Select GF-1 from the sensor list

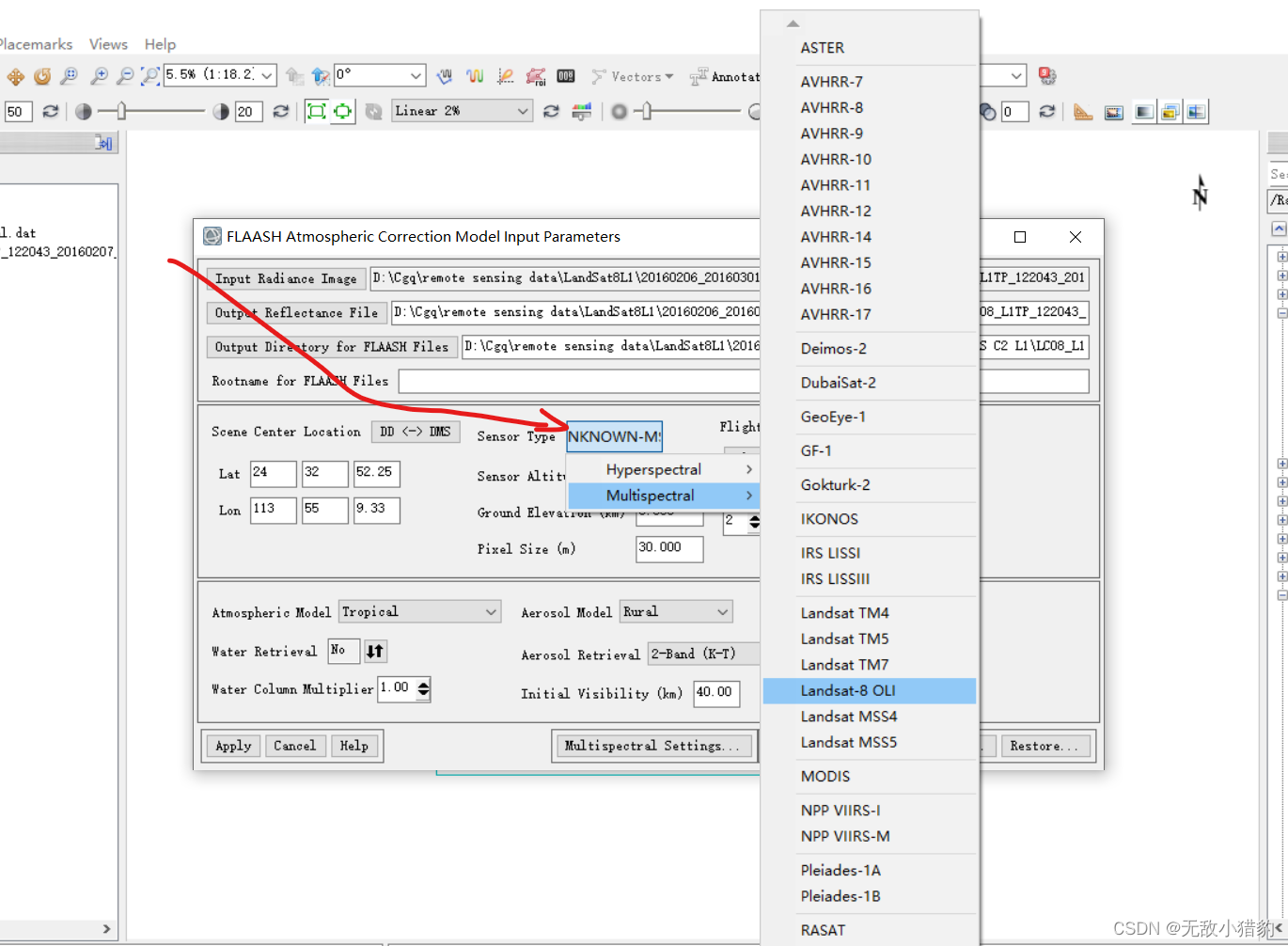pos(870,451)
